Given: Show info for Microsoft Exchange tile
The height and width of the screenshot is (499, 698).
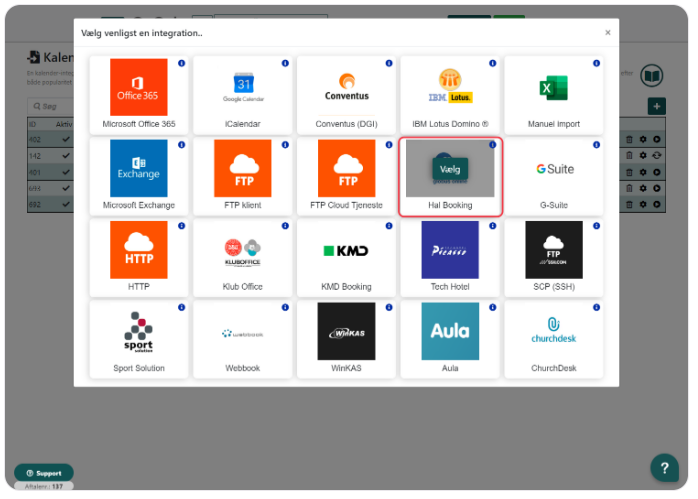Looking at the screenshot, I should click(181, 145).
